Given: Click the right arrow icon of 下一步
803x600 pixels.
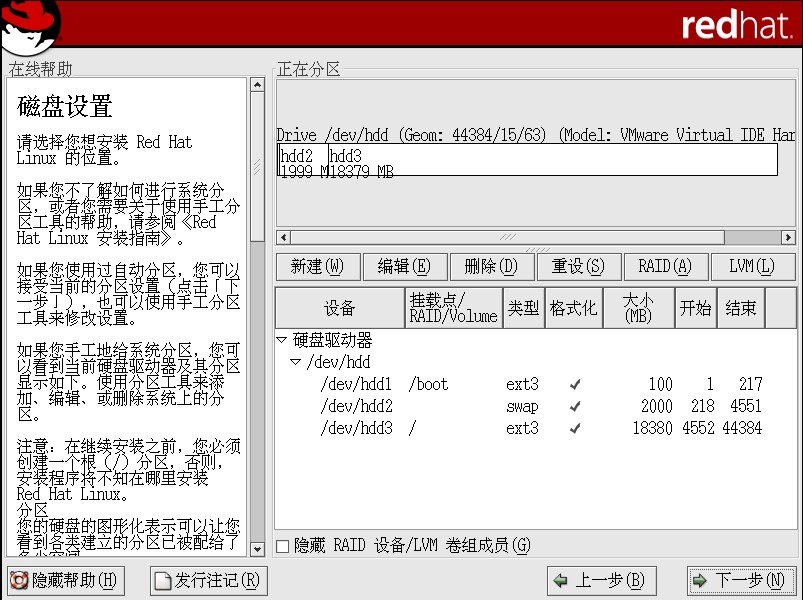Looking at the screenshot, I should (x=699, y=581).
